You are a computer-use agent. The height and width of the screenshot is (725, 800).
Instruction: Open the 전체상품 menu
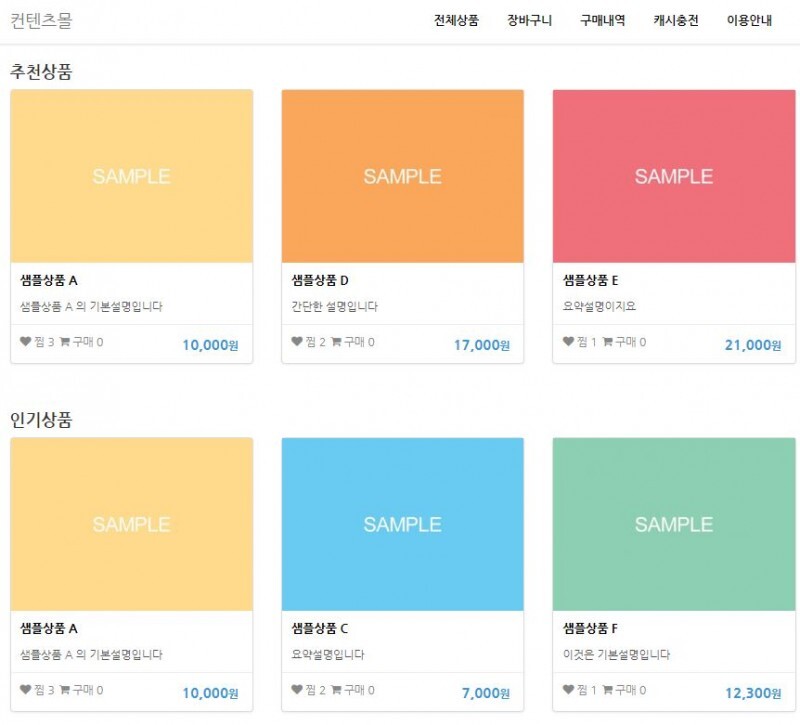coord(456,20)
